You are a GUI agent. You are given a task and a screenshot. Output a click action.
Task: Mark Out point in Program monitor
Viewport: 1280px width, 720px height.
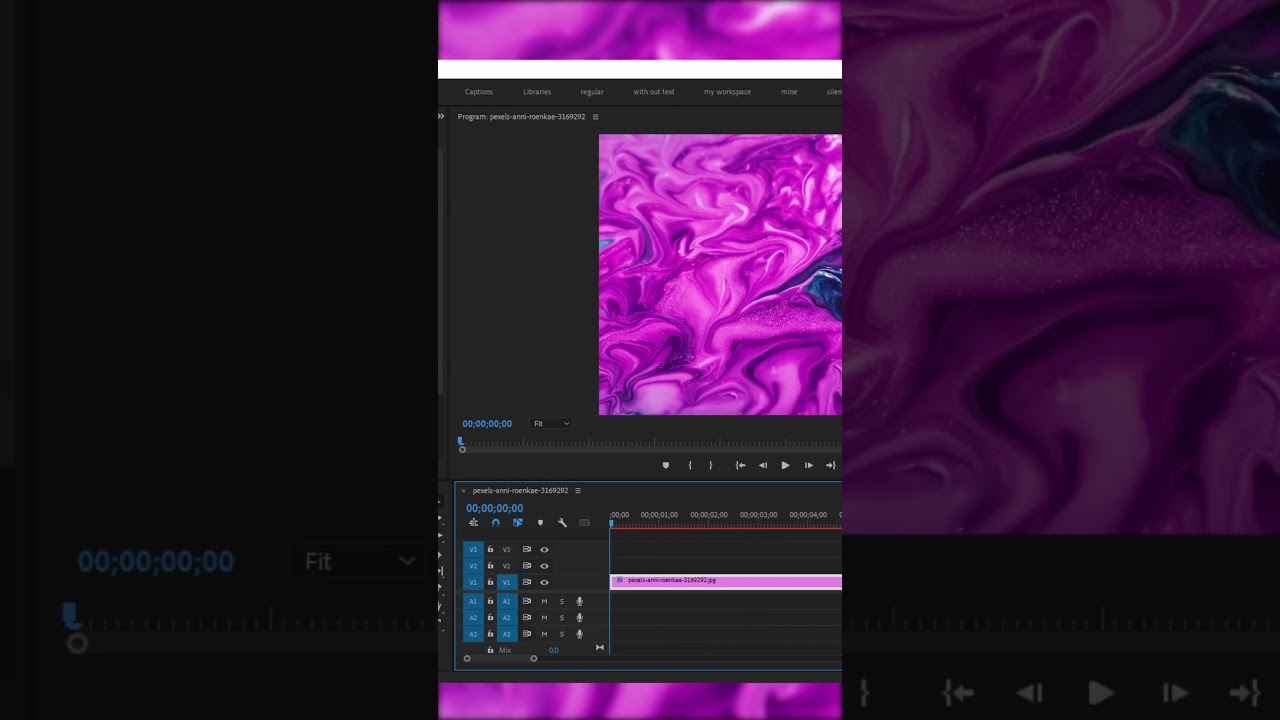[x=711, y=465]
